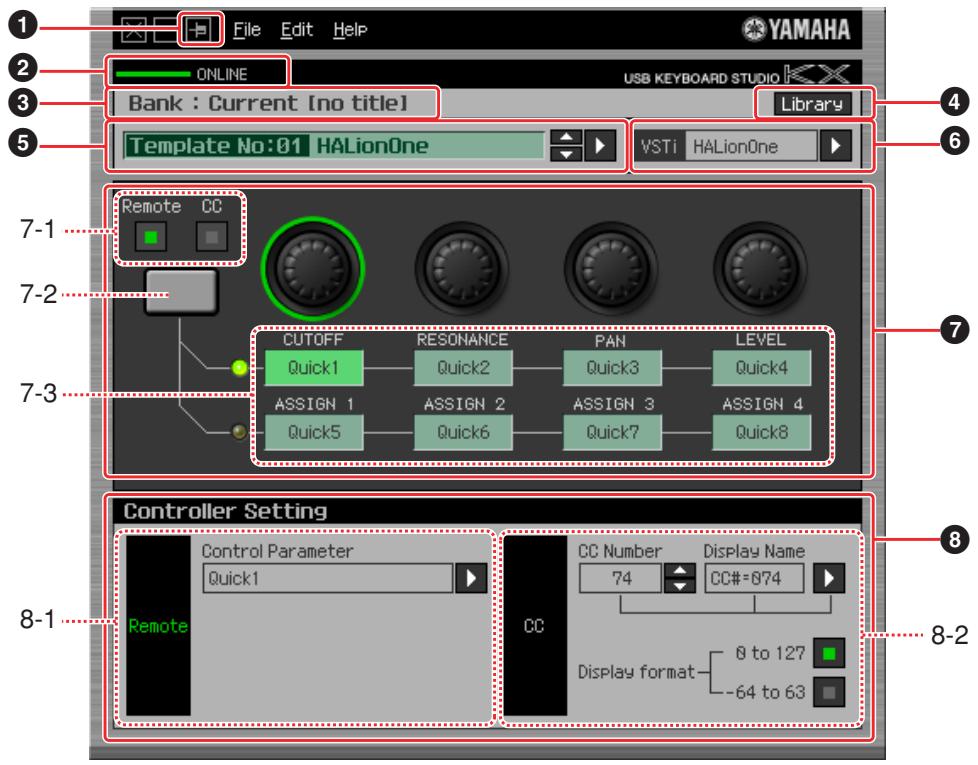Open the Control Parameter arrow button
The image size is (978, 765).
pyautogui.click(x=471, y=579)
